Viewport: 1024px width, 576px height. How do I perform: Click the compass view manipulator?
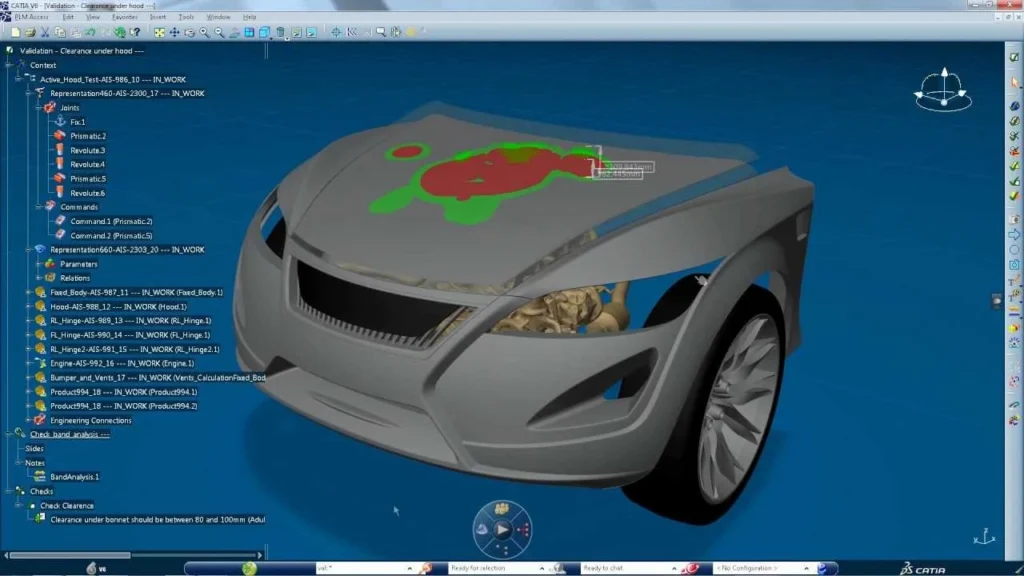943,89
